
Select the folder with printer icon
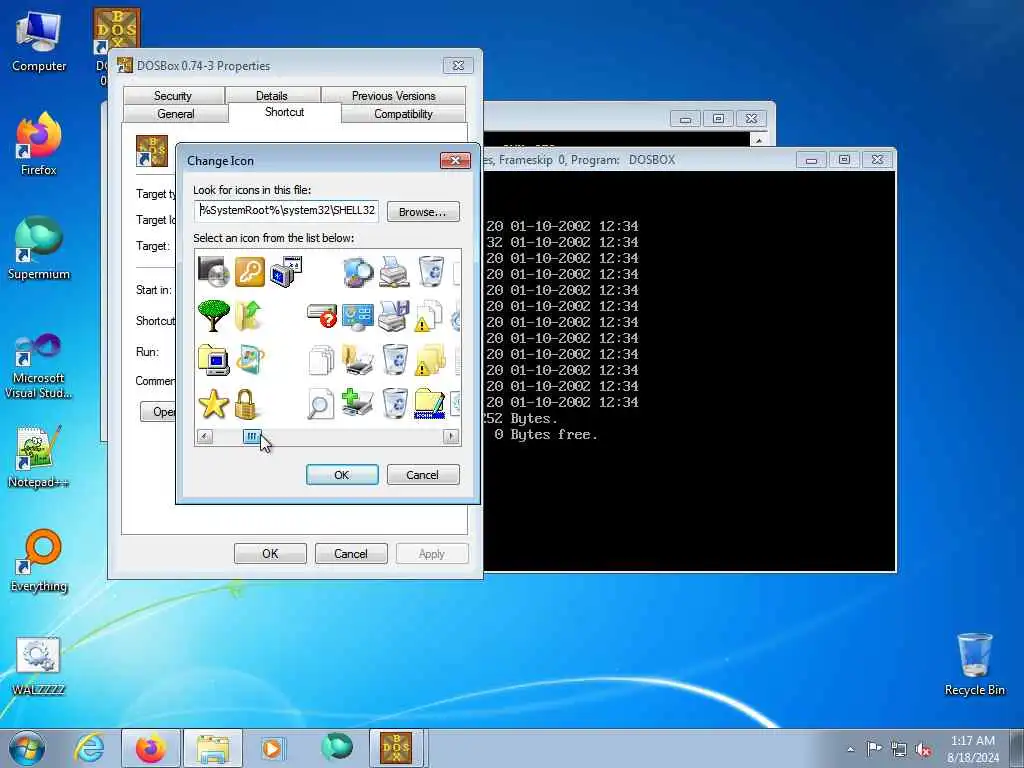pyautogui.click(x=358, y=359)
